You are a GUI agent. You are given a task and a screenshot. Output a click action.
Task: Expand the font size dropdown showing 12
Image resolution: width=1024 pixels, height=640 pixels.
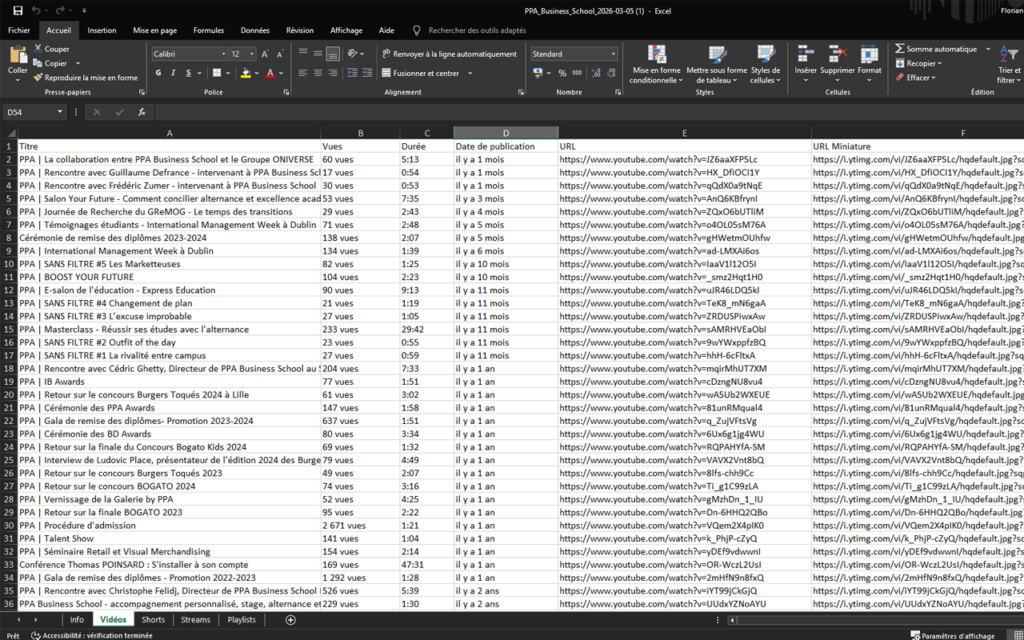tap(251, 54)
